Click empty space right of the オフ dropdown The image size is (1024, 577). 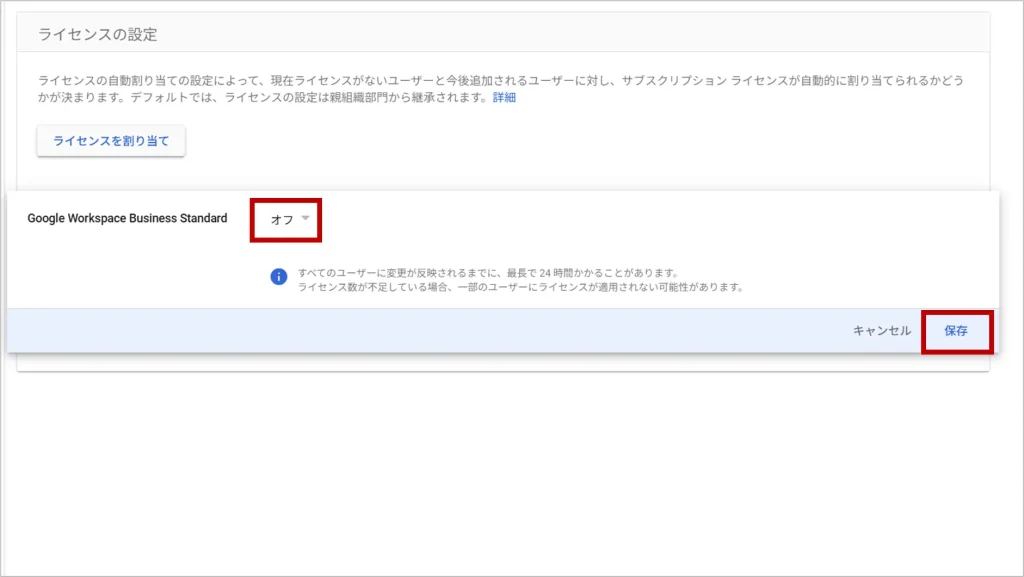(650, 219)
